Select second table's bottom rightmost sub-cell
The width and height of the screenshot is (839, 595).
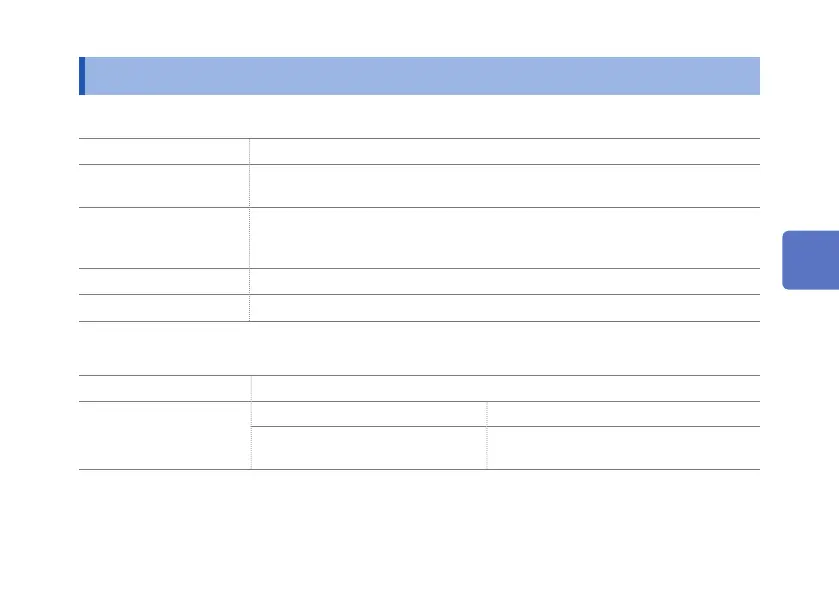(x=623, y=448)
